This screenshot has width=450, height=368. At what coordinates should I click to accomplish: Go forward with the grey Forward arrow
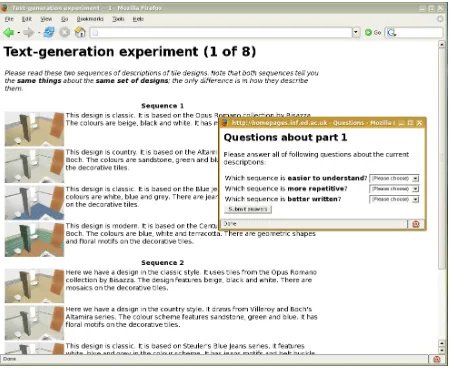click(x=29, y=33)
